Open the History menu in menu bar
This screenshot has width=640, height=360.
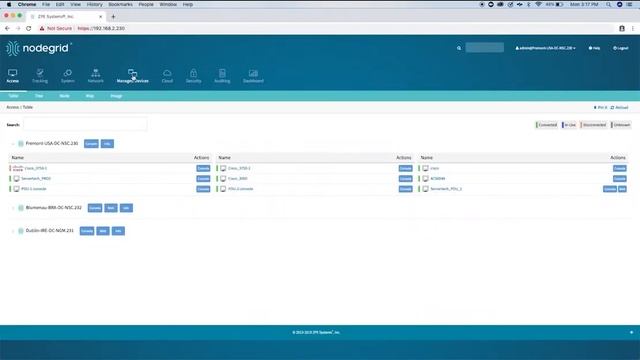pos(94,4)
